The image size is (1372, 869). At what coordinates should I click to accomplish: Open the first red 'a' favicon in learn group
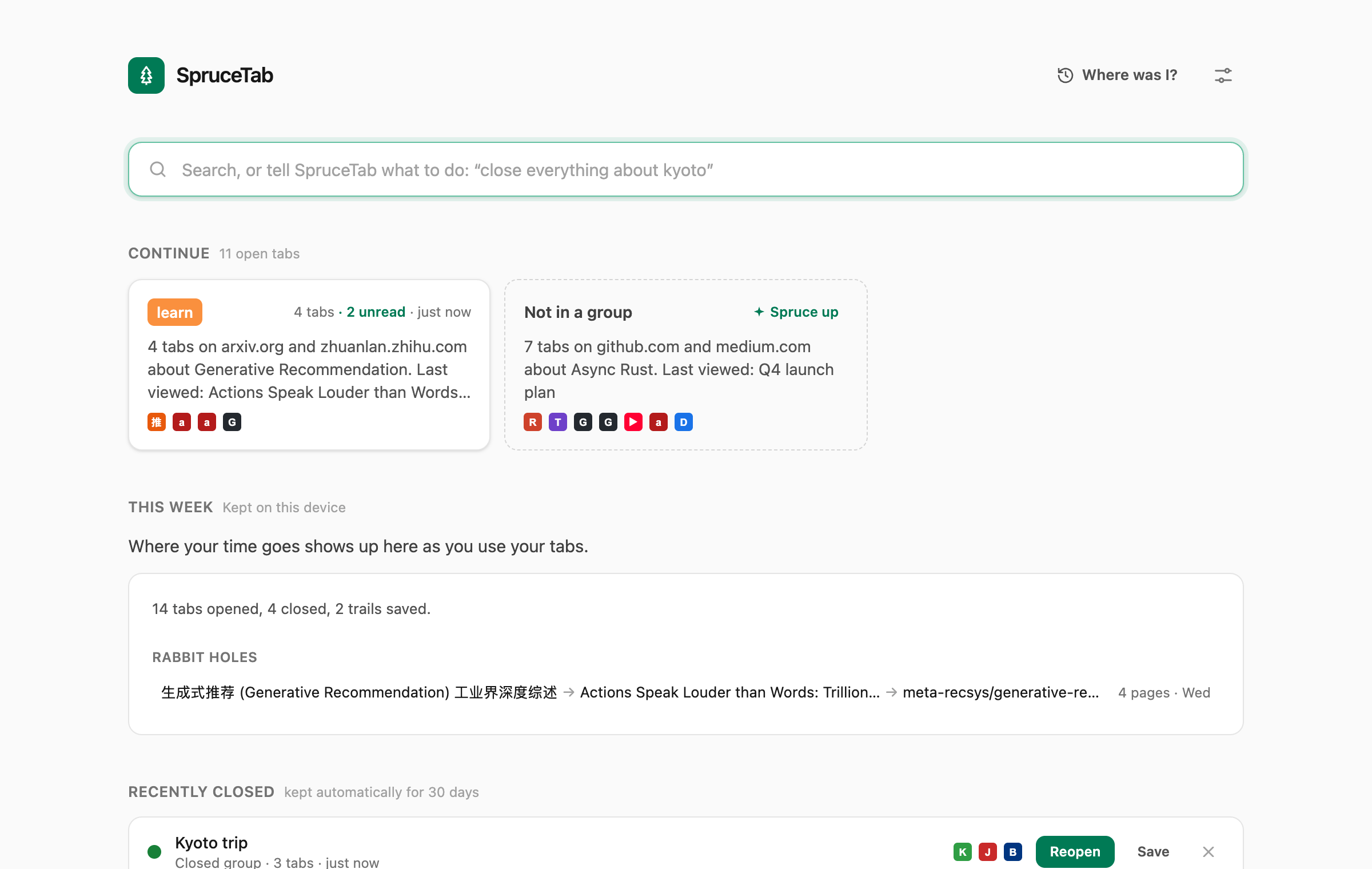coord(182,422)
